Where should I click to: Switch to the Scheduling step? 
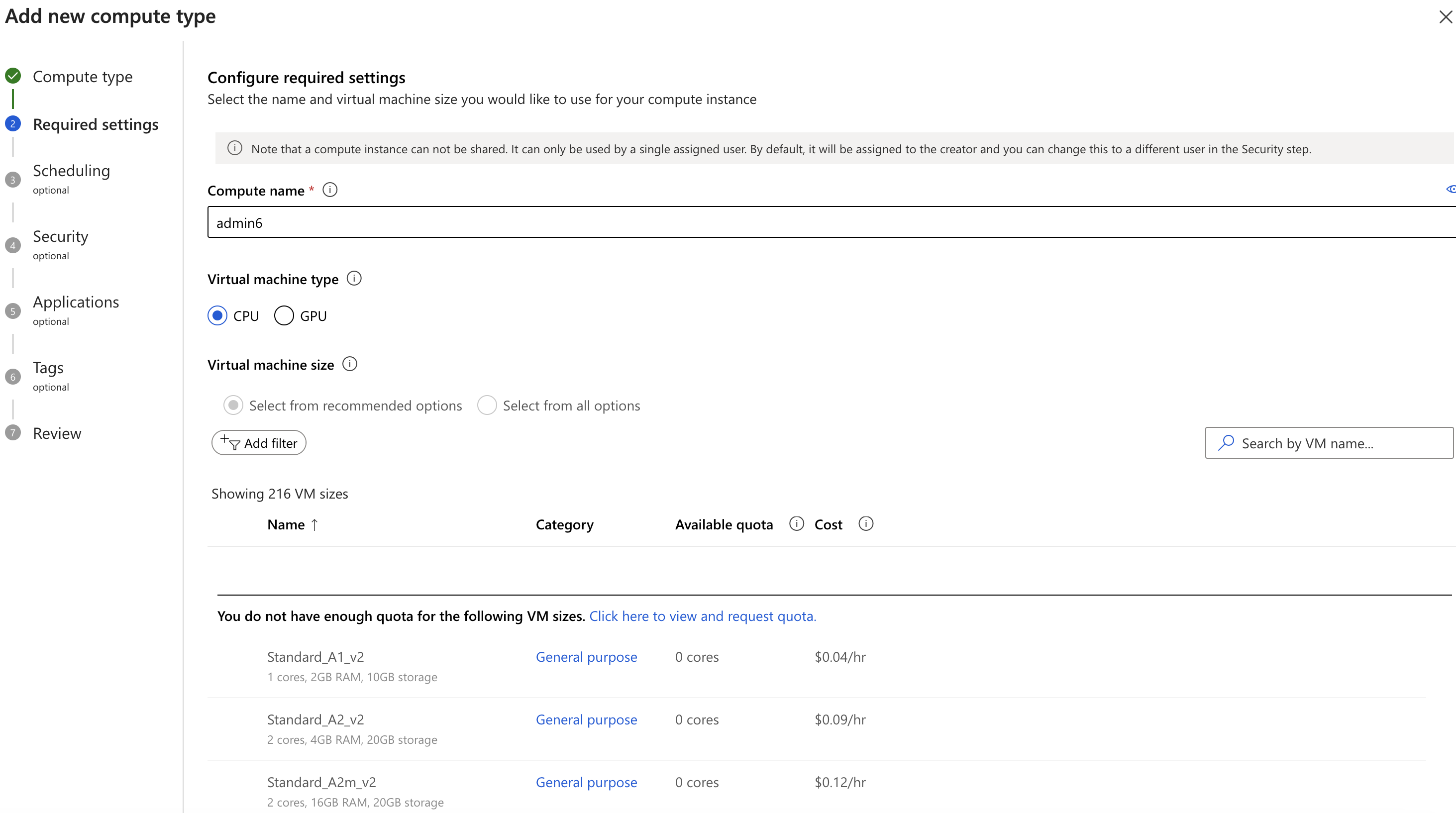(x=71, y=171)
